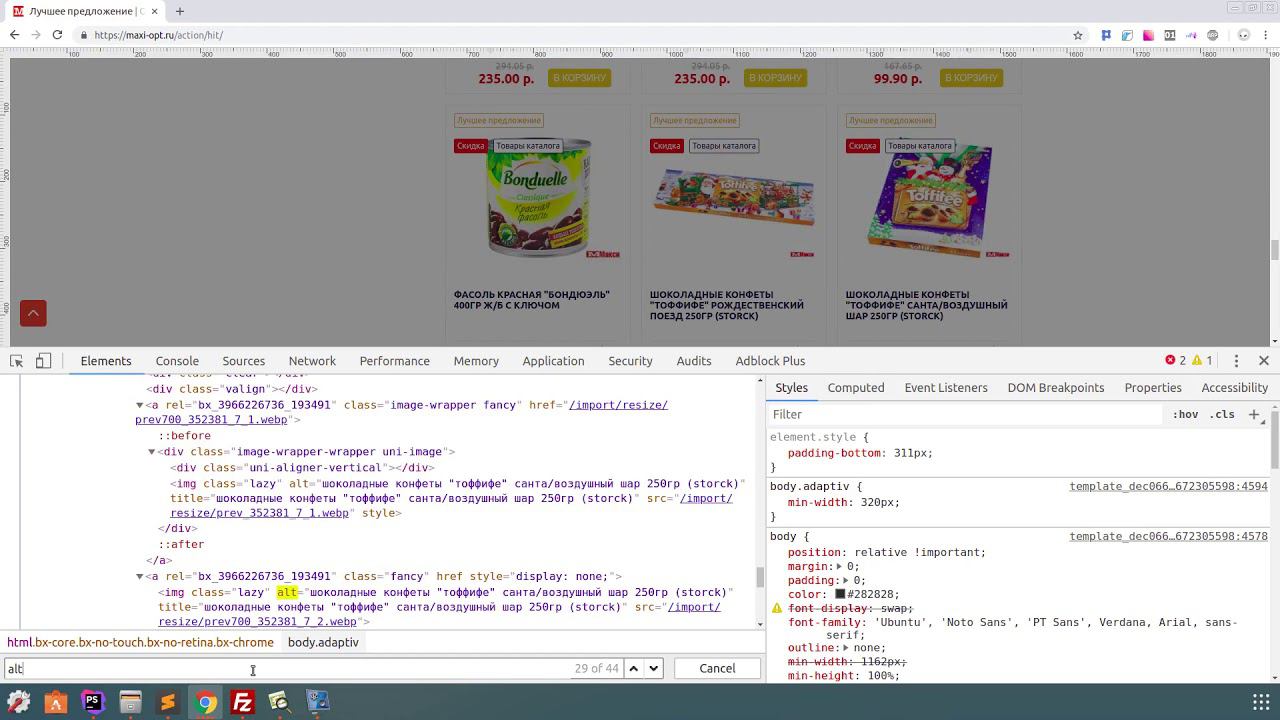This screenshot has width=1280, height=720.
Task: Show the Event Listeners tab
Action: click(x=946, y=388)
